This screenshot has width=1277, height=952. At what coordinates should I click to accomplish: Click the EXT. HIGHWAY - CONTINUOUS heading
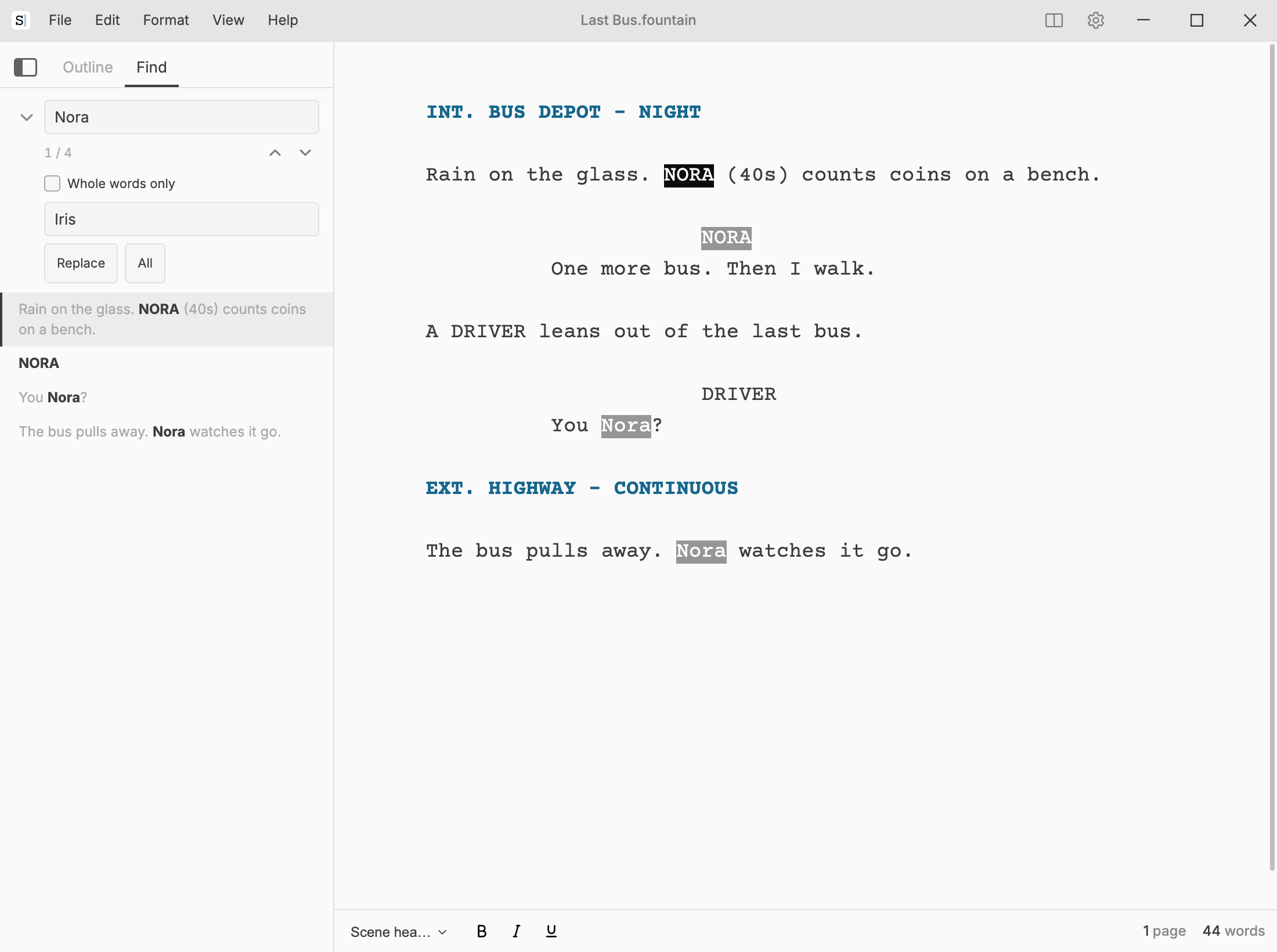pos(582,488)
